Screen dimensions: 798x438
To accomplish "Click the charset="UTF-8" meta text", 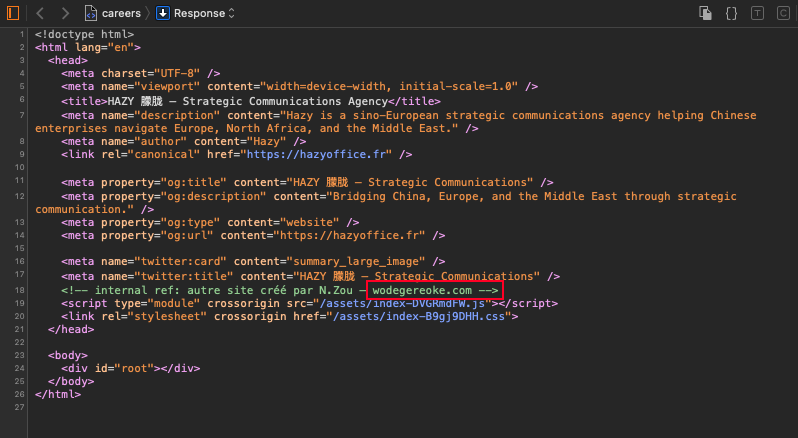I will (x=150, y=73).
